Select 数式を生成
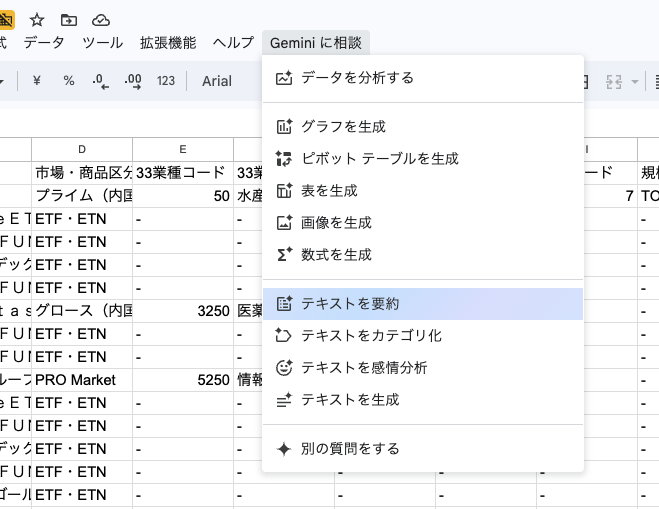Viewport: 659px width, 509px height. [x=423, y=255]
